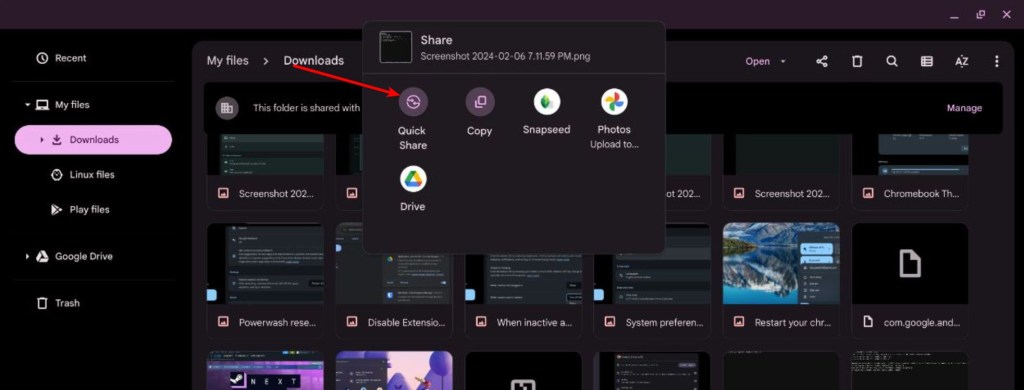Viewport: 1024px width, 390px height.
Task: Expand the Downloads folder arrow
Action: coord(42,140)
